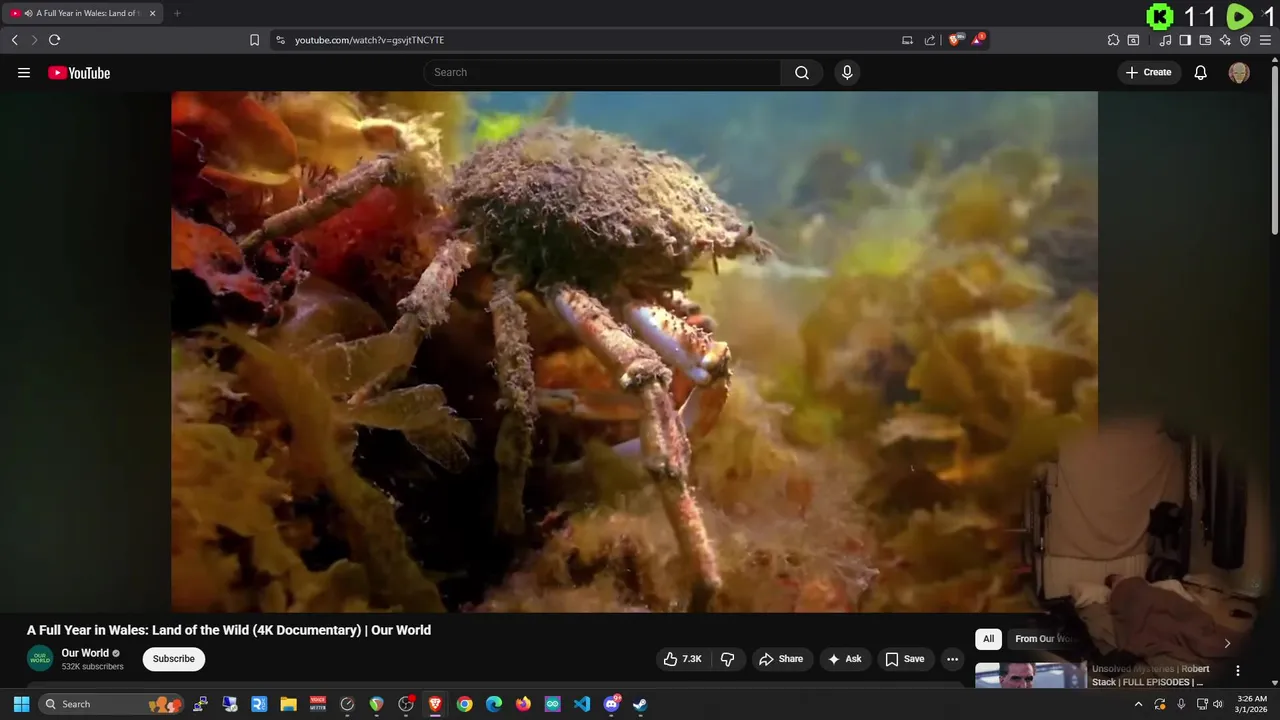Image resolution: width=1280 pixels, height=720 pixels.
Task: Open the Brave main hamburger menu
Action: pyautogui.click(x=1265, y=40)
